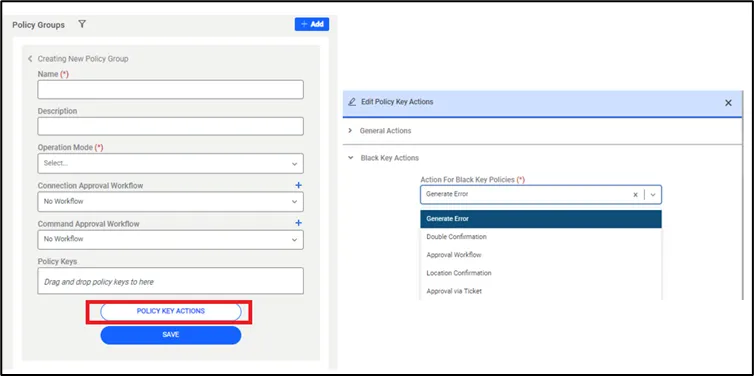Click the pencil icon in Edit Policy Key Actions header
Viewport: 754px width, 376px height.
[352, 102]
